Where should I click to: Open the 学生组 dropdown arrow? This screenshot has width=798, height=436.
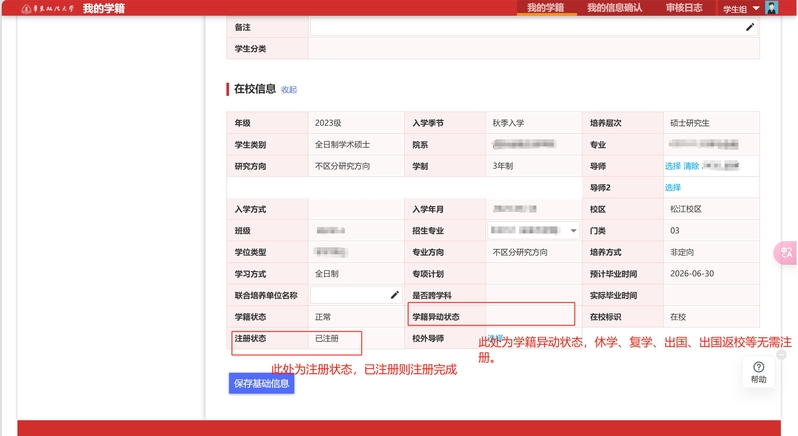(x=756, y=8)
